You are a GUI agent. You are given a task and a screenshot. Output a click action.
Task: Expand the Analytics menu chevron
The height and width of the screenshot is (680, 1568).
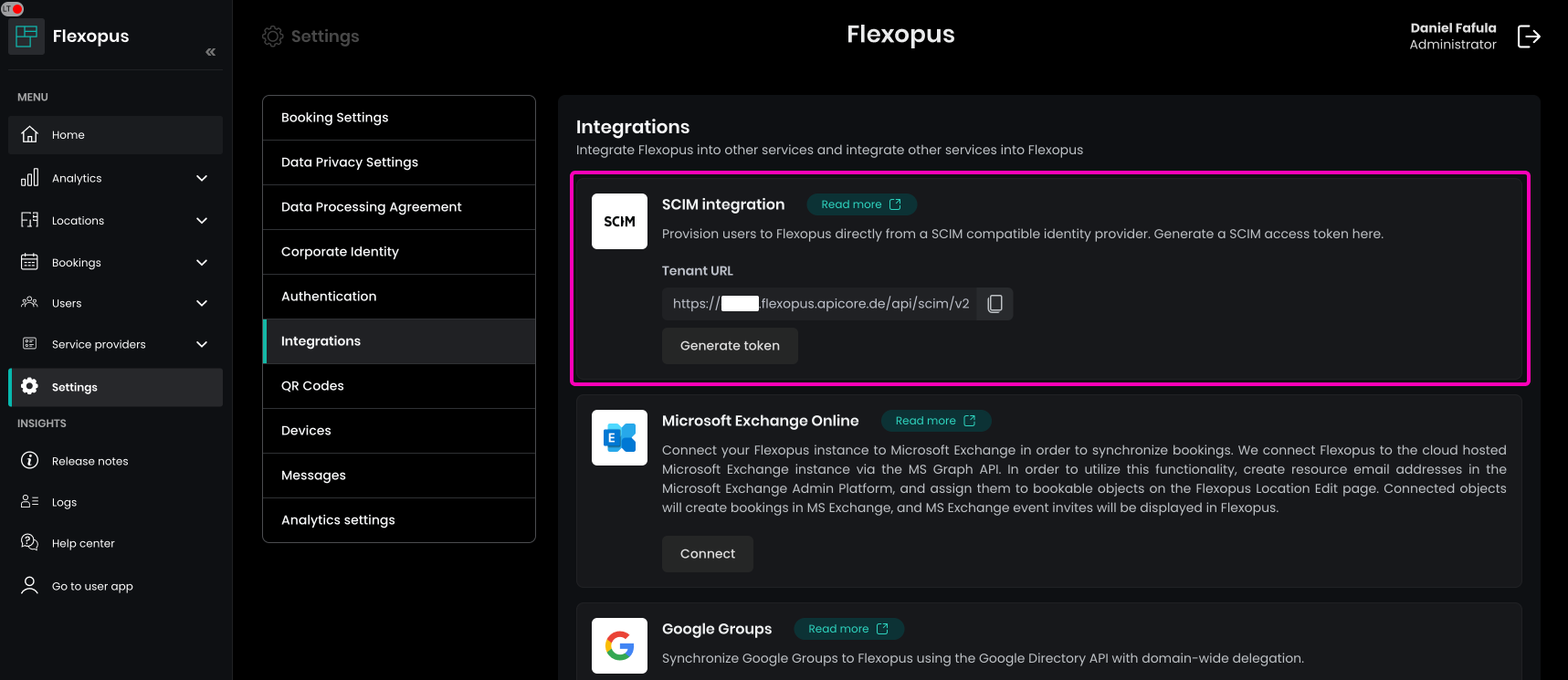click(202, 178)
